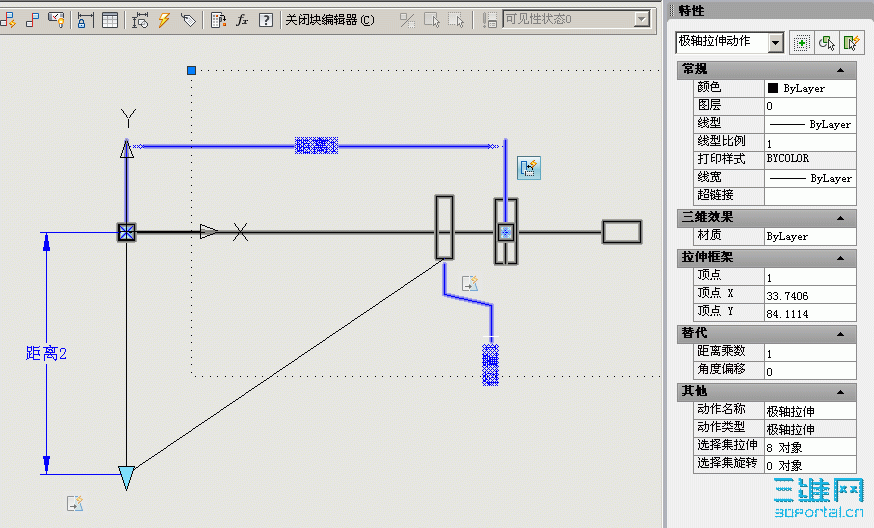874x528 pixels.
Task: Click the 距离乘数 value field
Action: click(810, 353)
